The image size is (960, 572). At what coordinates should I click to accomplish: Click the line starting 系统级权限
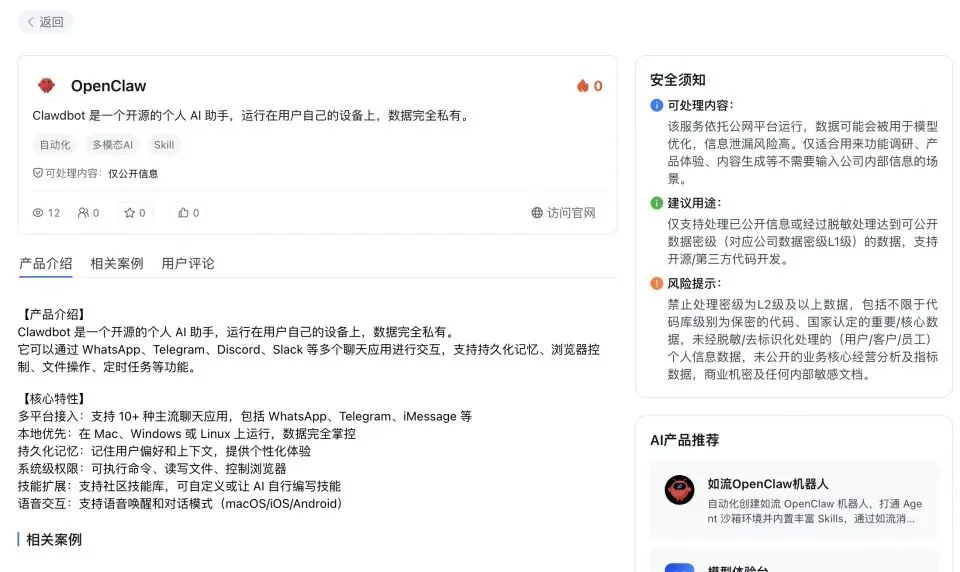coord(152,469)
